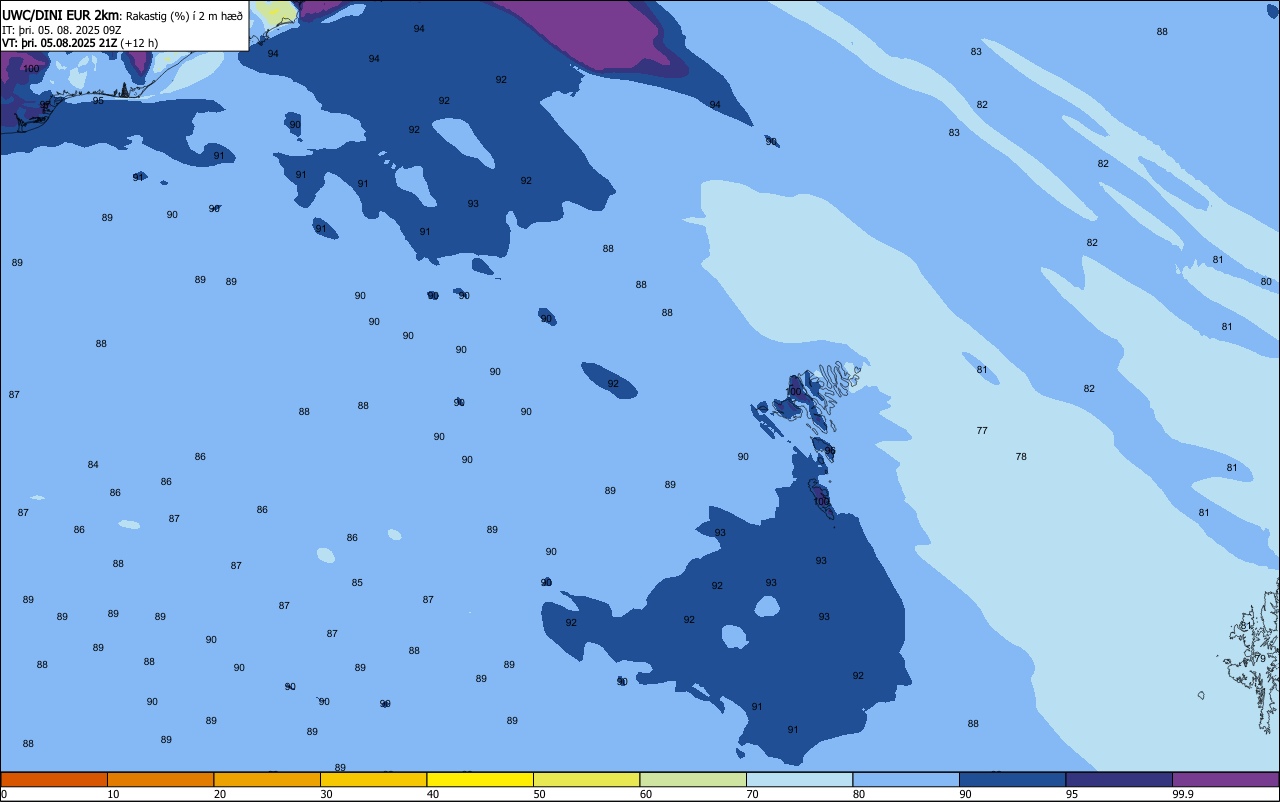
Task: Click the map value 77
Action: pos(982,431)
